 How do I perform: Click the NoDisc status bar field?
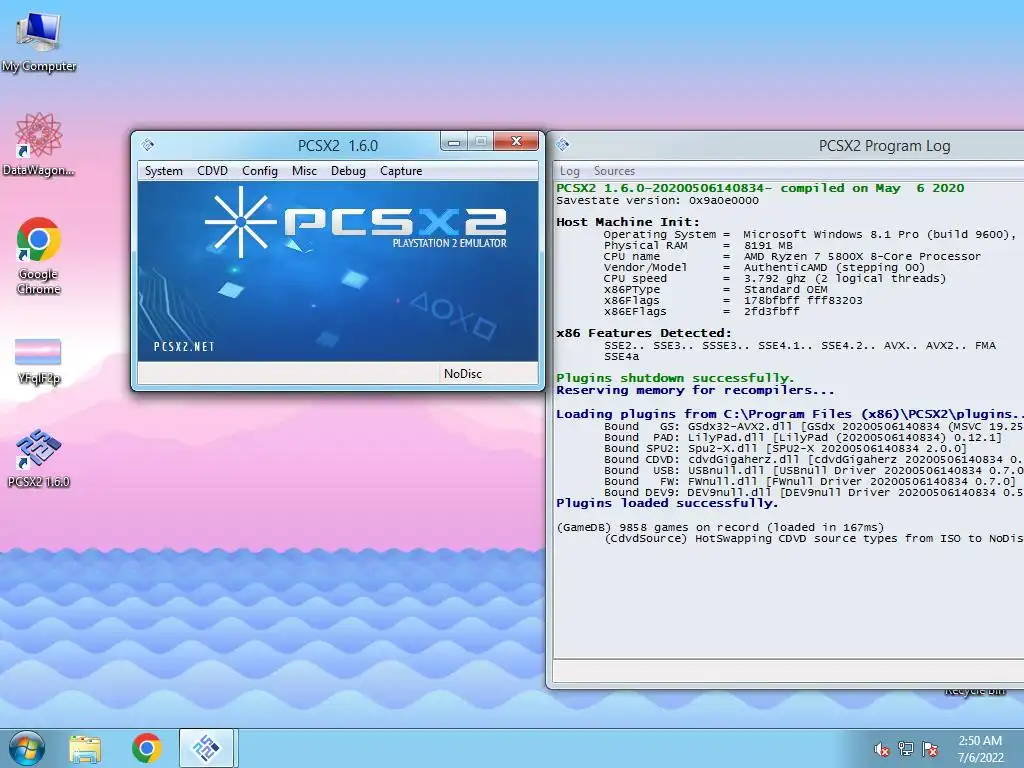[487, 374]
